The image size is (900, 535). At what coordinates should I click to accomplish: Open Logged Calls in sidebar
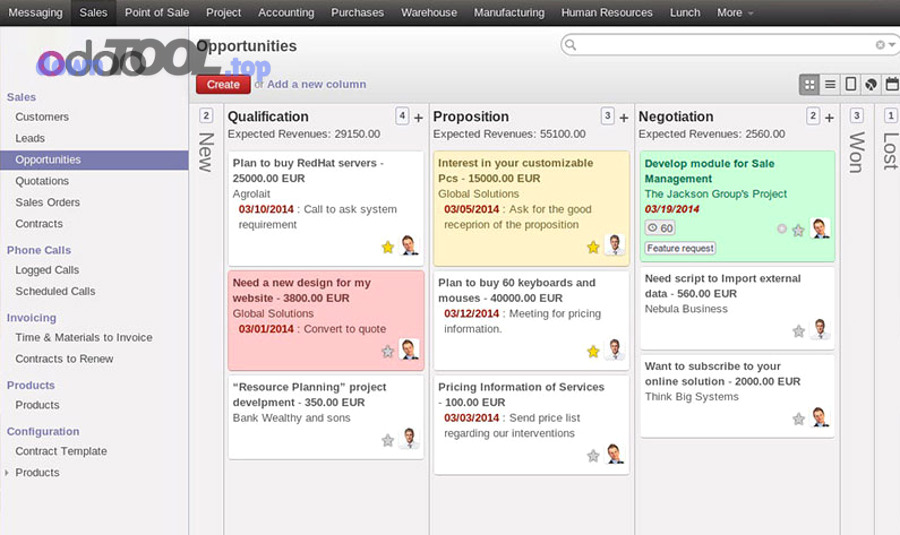[47, 270]
